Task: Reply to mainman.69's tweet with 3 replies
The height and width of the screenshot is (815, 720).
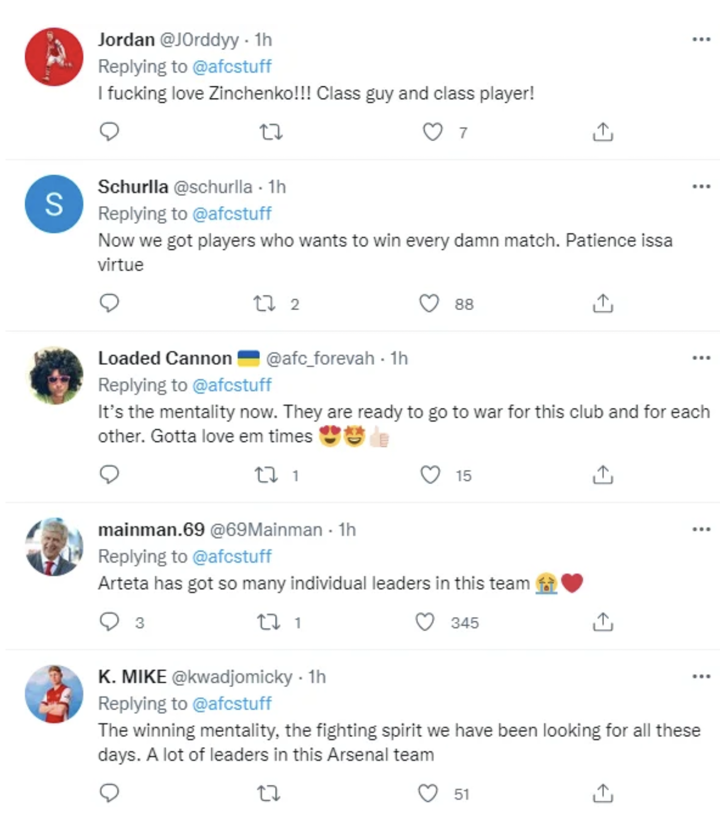Action: coord(111,622)
